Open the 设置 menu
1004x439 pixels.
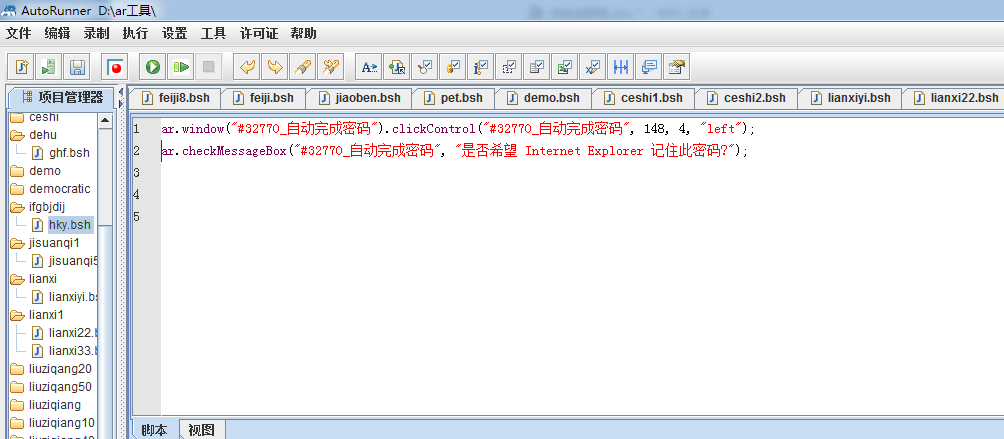(174, 34)
